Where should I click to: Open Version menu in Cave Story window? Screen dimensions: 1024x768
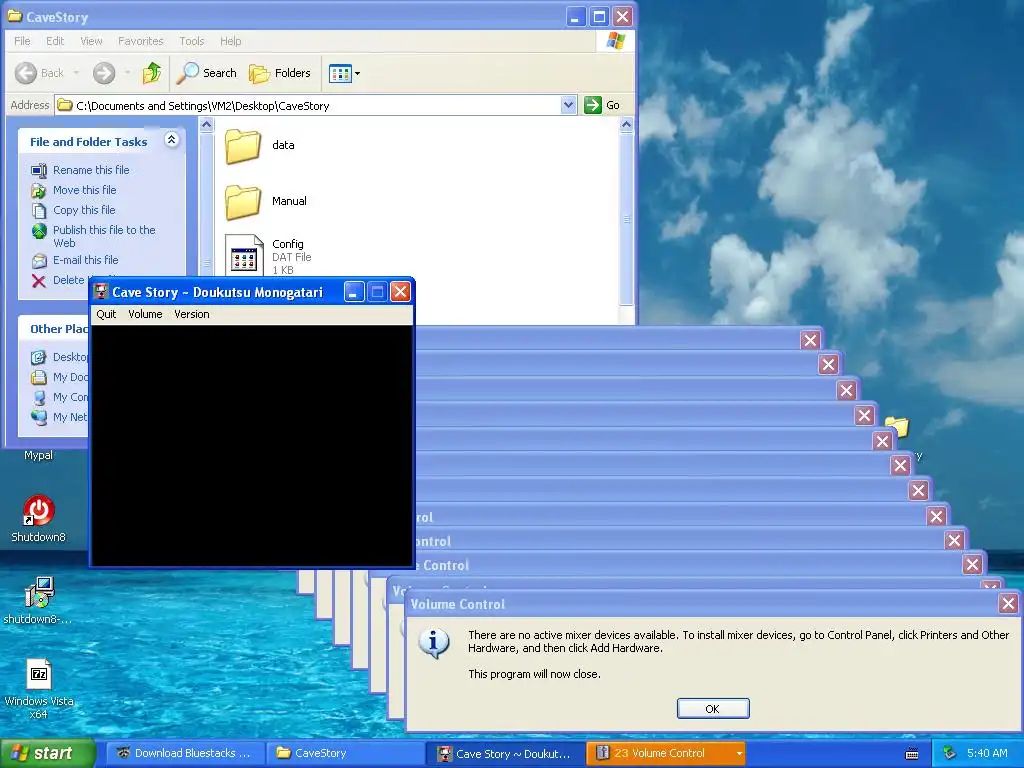[x=191, y=314]
